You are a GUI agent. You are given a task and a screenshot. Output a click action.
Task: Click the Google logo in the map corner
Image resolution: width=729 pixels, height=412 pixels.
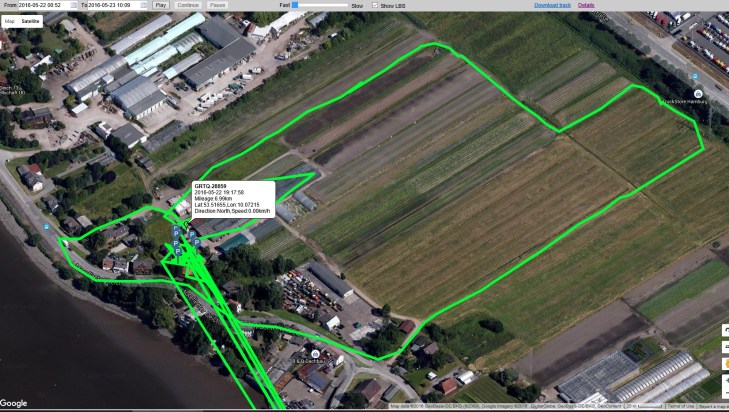pyautogui.click(x=14, y=403)
